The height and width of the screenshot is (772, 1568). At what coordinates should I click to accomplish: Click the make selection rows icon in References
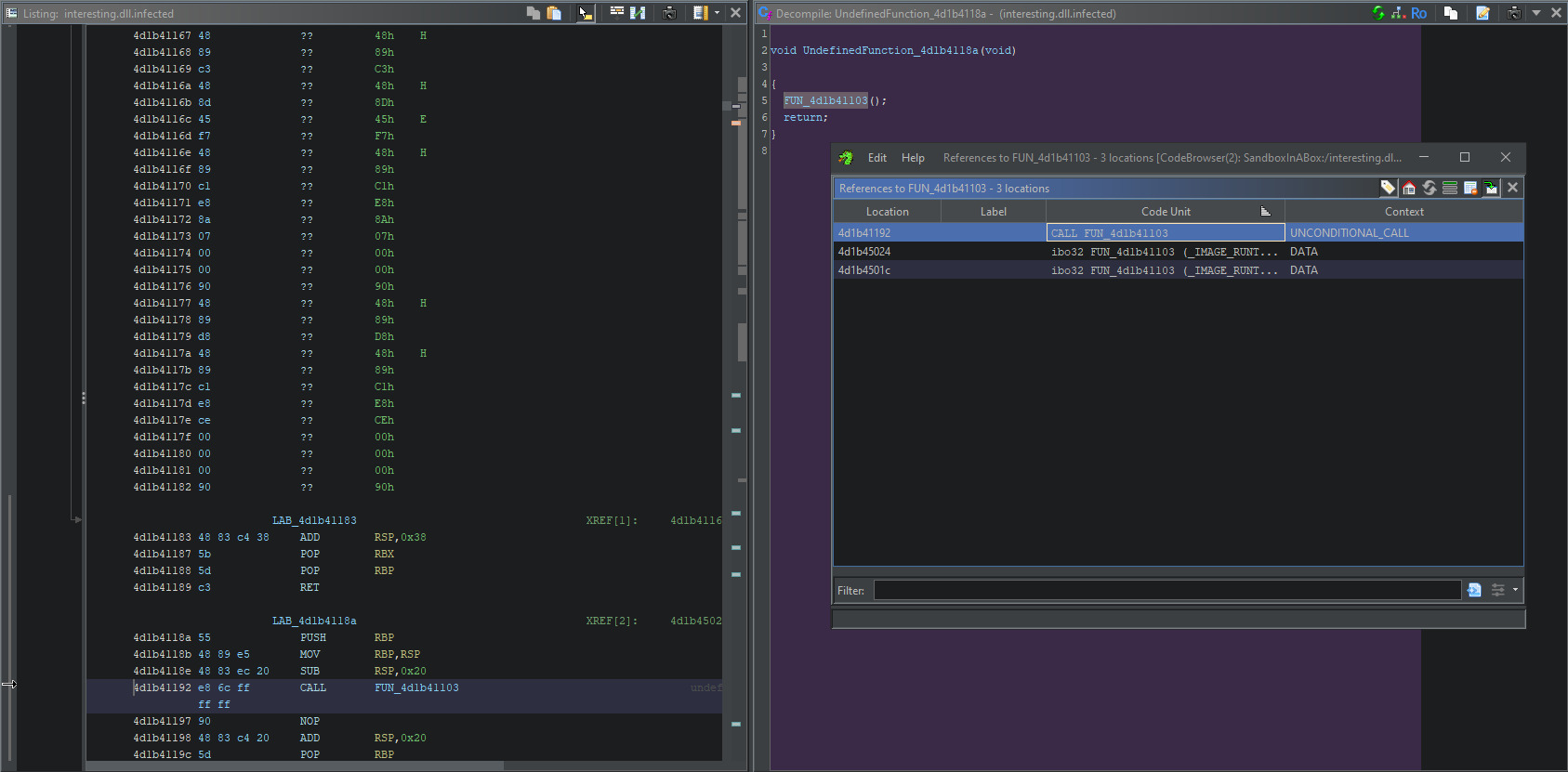pyautogui.click(x=1450, y=188)
